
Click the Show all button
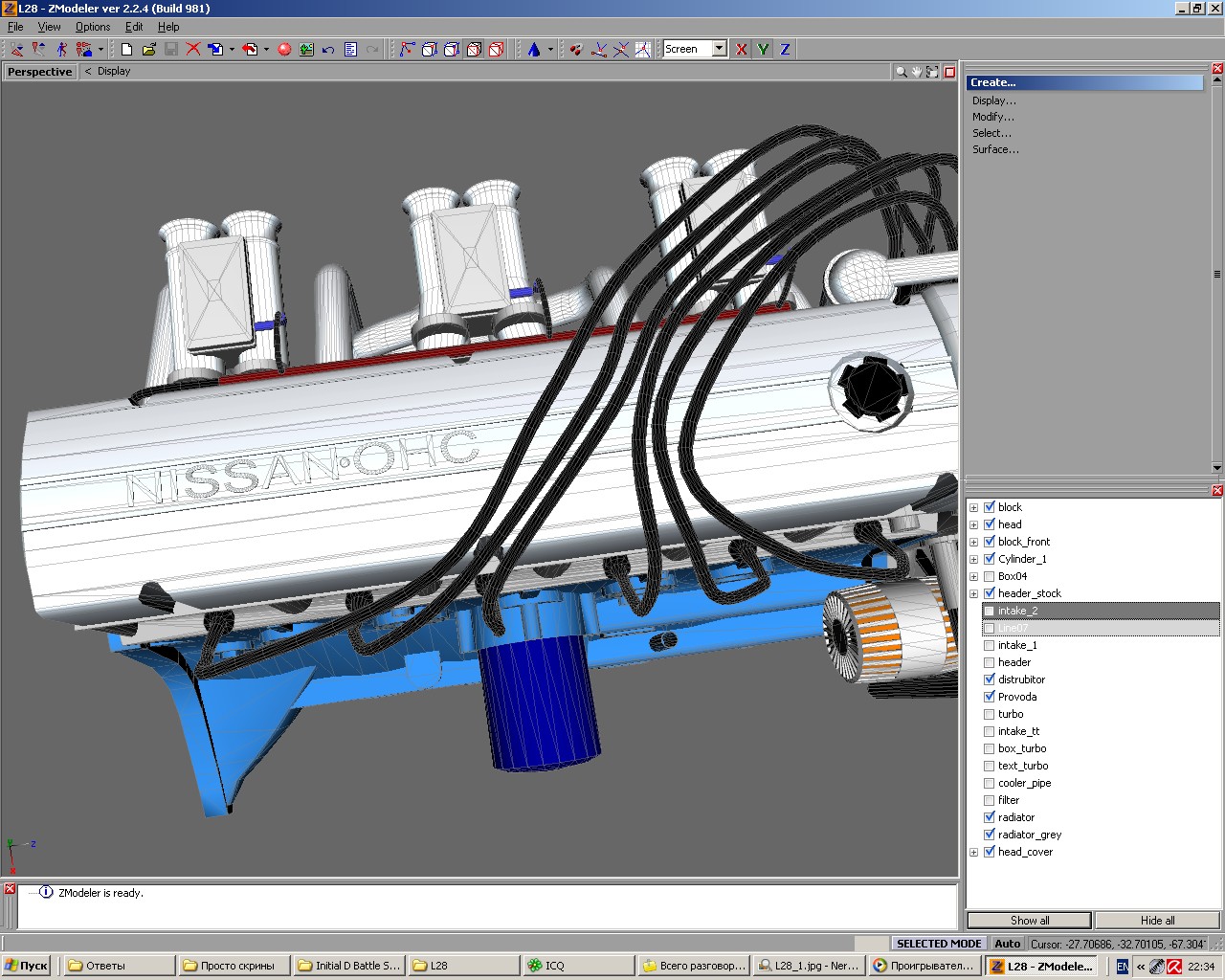1029,920
